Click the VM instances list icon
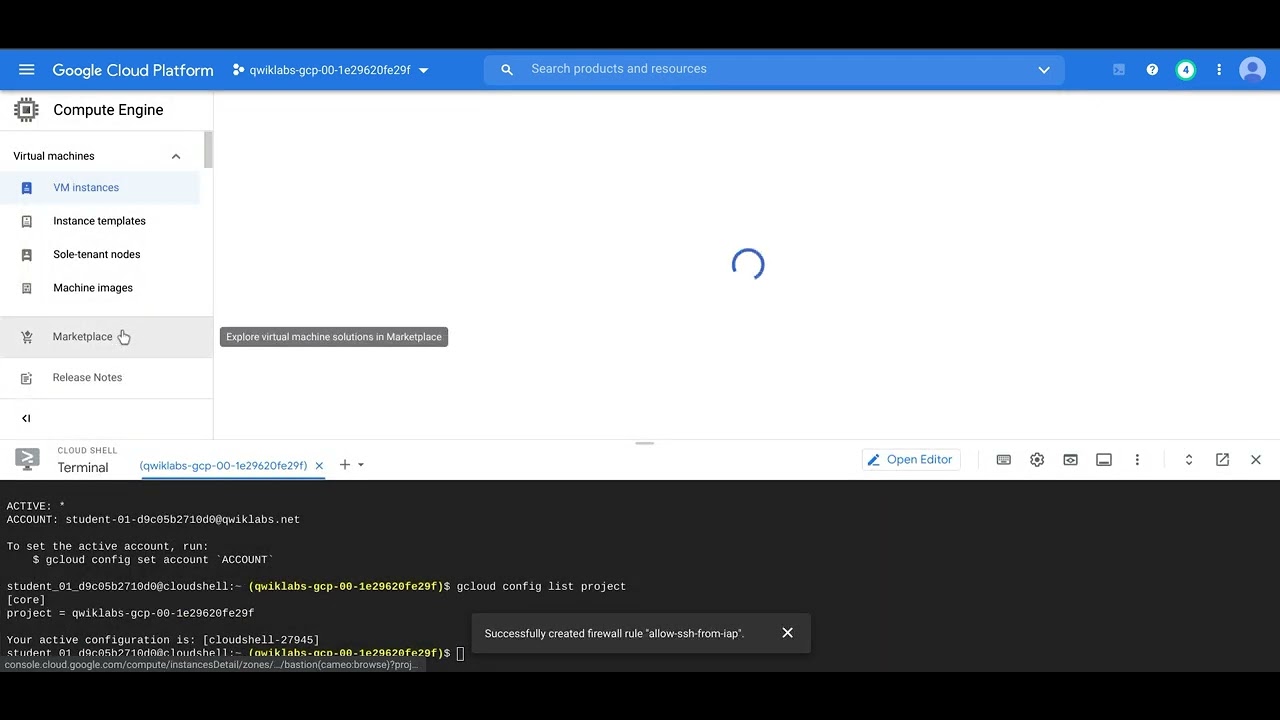1280x720 pixels. click(27, 188)
